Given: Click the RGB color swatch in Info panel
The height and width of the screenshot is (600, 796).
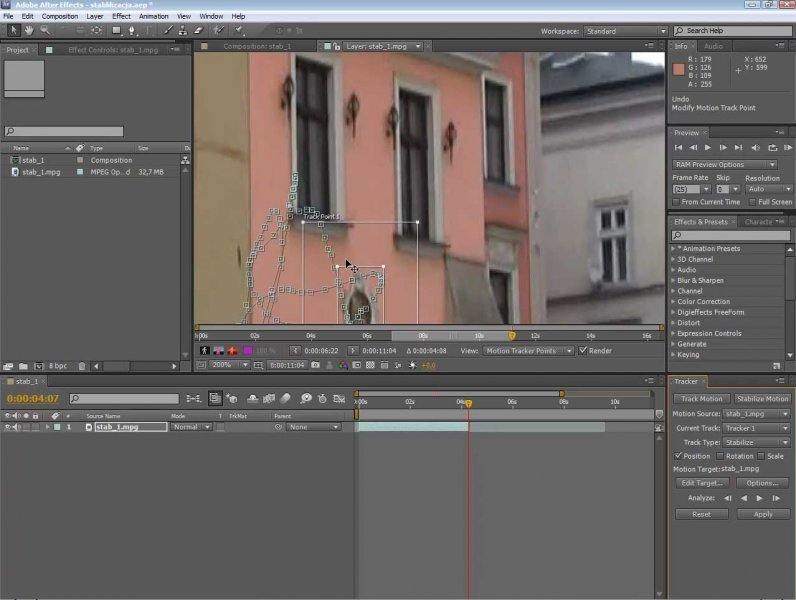Looking at the screenshot, I should tap(680, 69).
